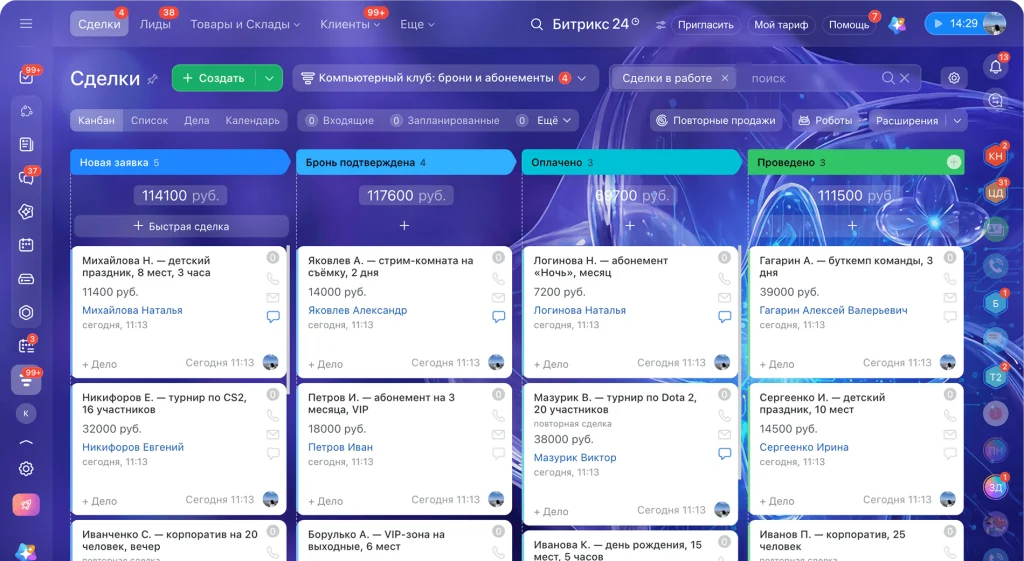Open the Михайлова Наталья contact link

tap(132, 310)
